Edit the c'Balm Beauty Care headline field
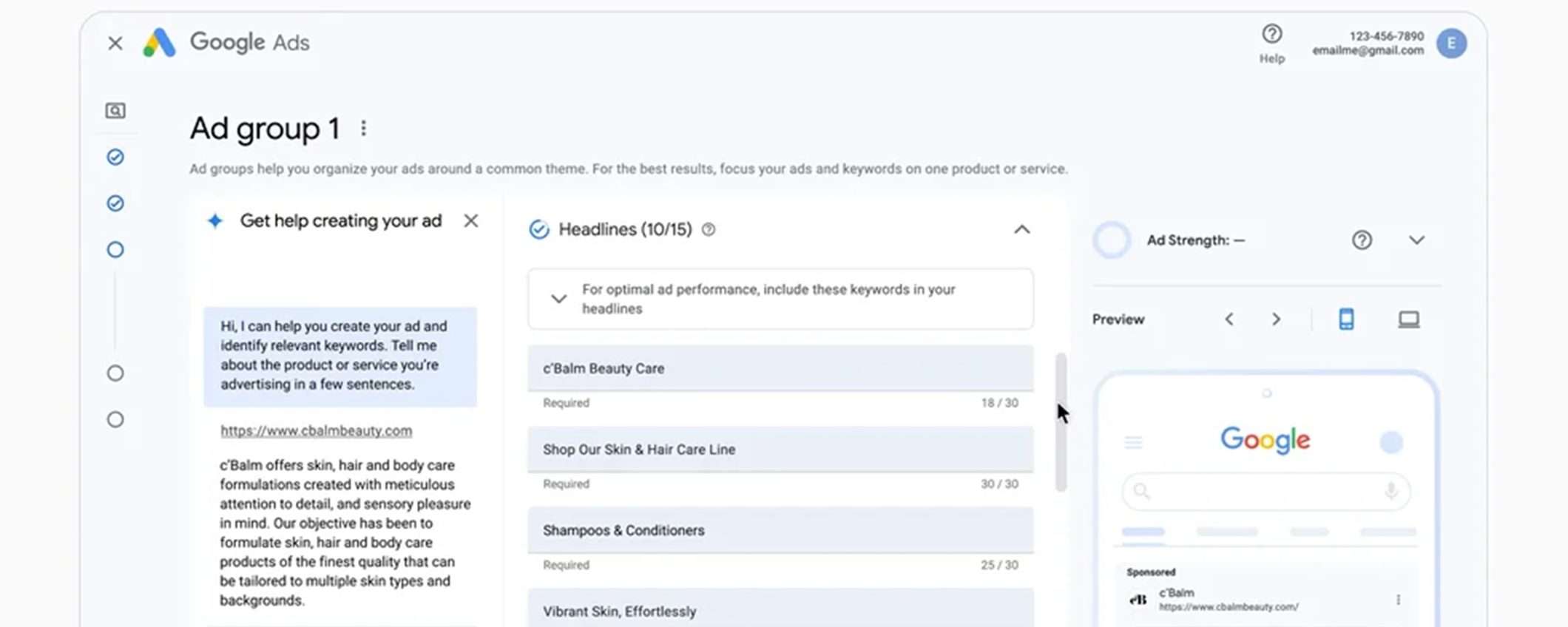Image resolution: width=1568 pixels, height=627 pixels. click(x=780, y=368)
